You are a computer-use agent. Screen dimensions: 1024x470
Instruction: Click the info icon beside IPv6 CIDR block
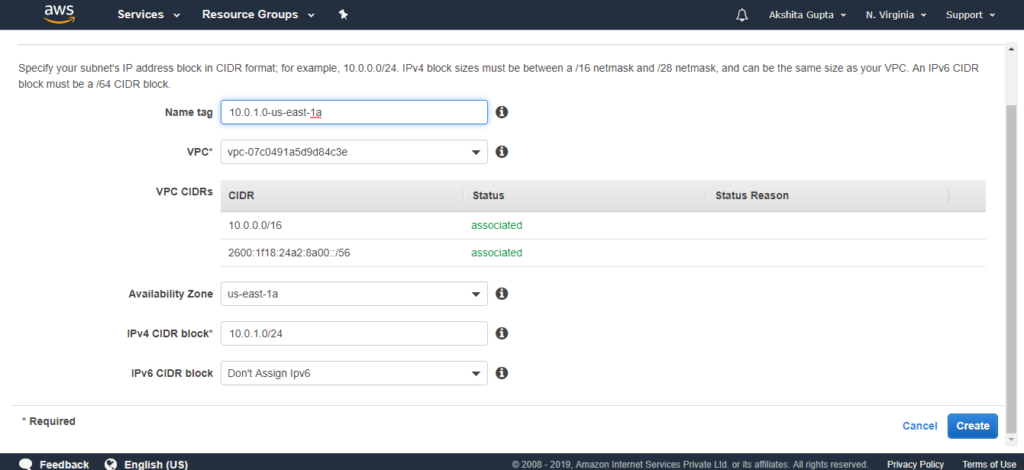[x=502, y=373]
